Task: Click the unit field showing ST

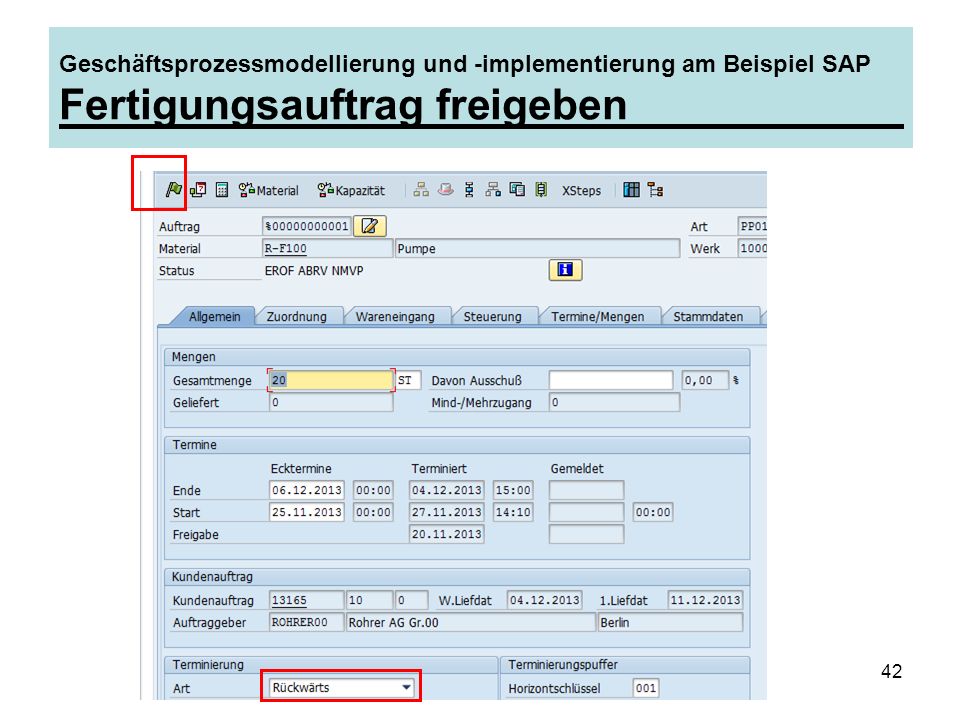Action: [x=408, y=380]
